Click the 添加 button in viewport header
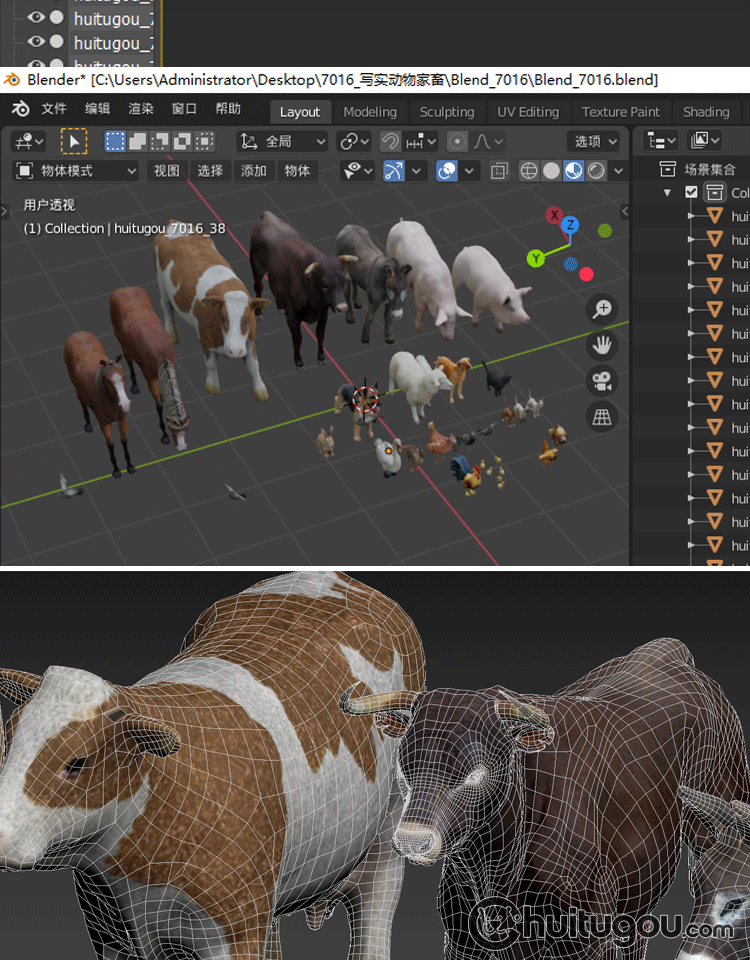This screenshot has width=750, height=960. [x=254, y=171]
